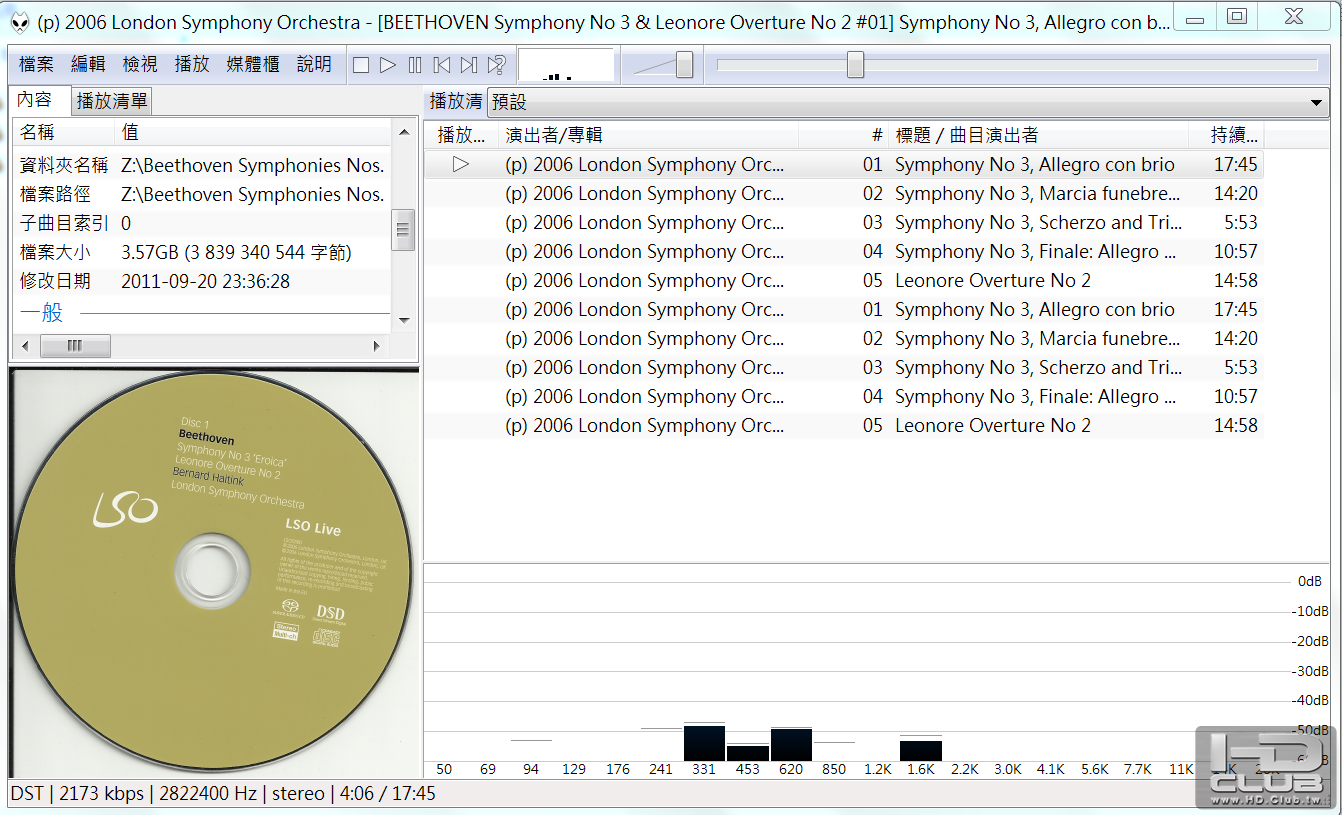Screen dimensions: 1342x815
Task: Go to the previous track
Action: click(442, 65)
